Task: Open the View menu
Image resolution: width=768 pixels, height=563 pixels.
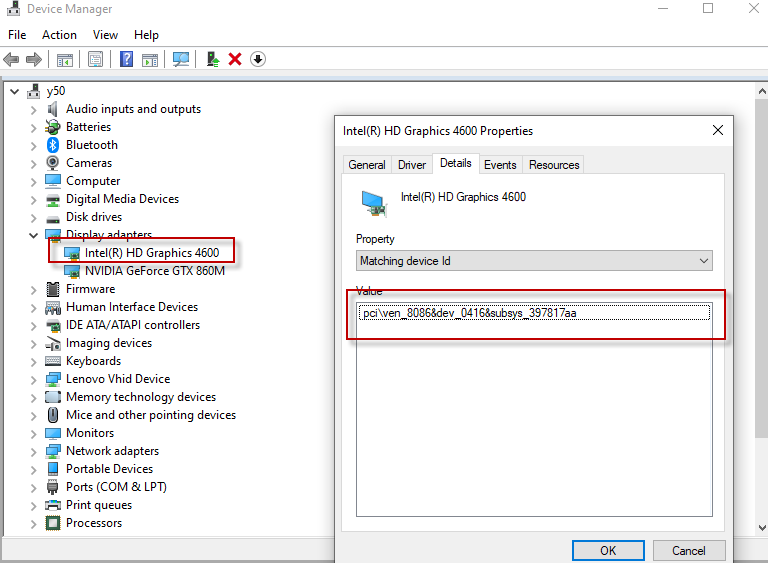Action: [x=105, y=35]
